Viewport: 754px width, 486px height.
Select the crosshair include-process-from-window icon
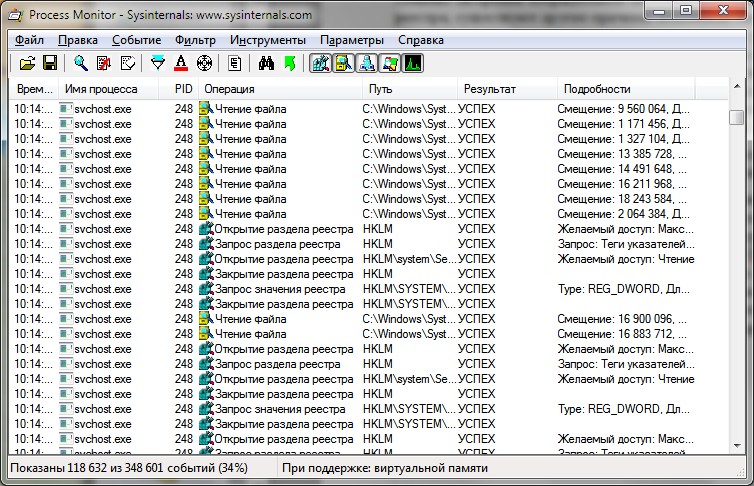[x=204, y=63]
